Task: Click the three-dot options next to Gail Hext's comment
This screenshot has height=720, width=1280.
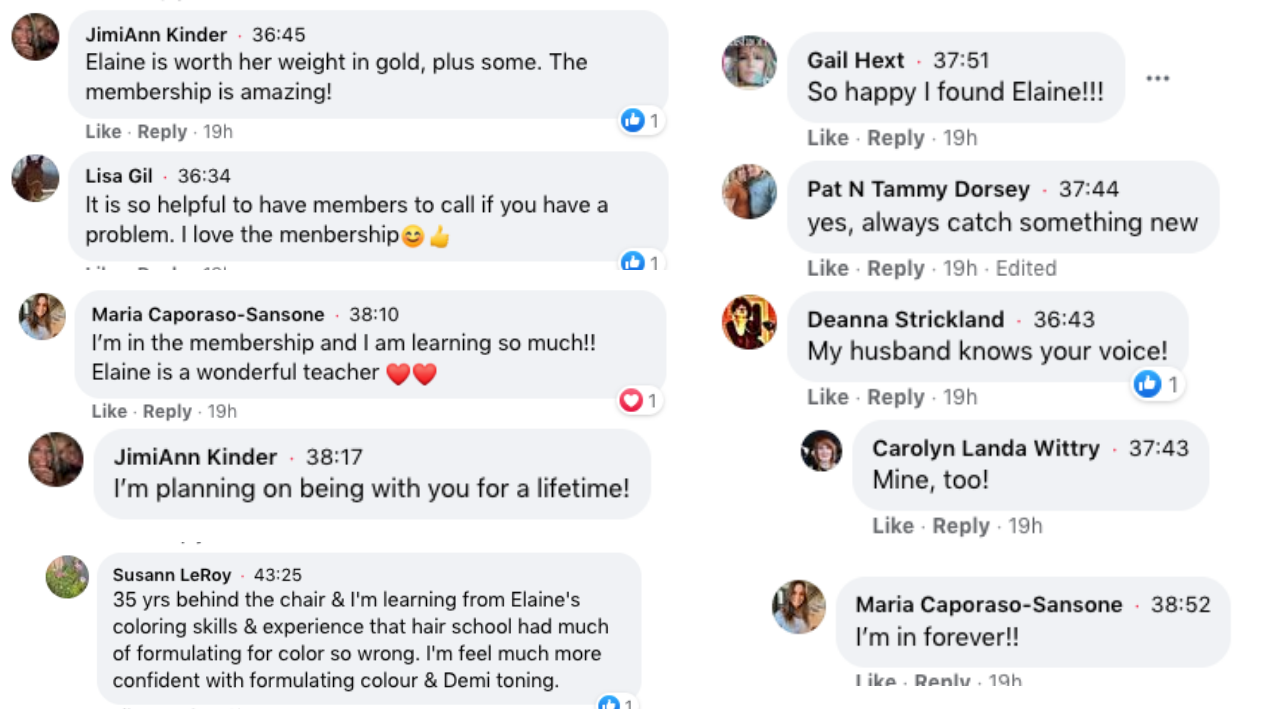Action: (x=1157, y=78)
